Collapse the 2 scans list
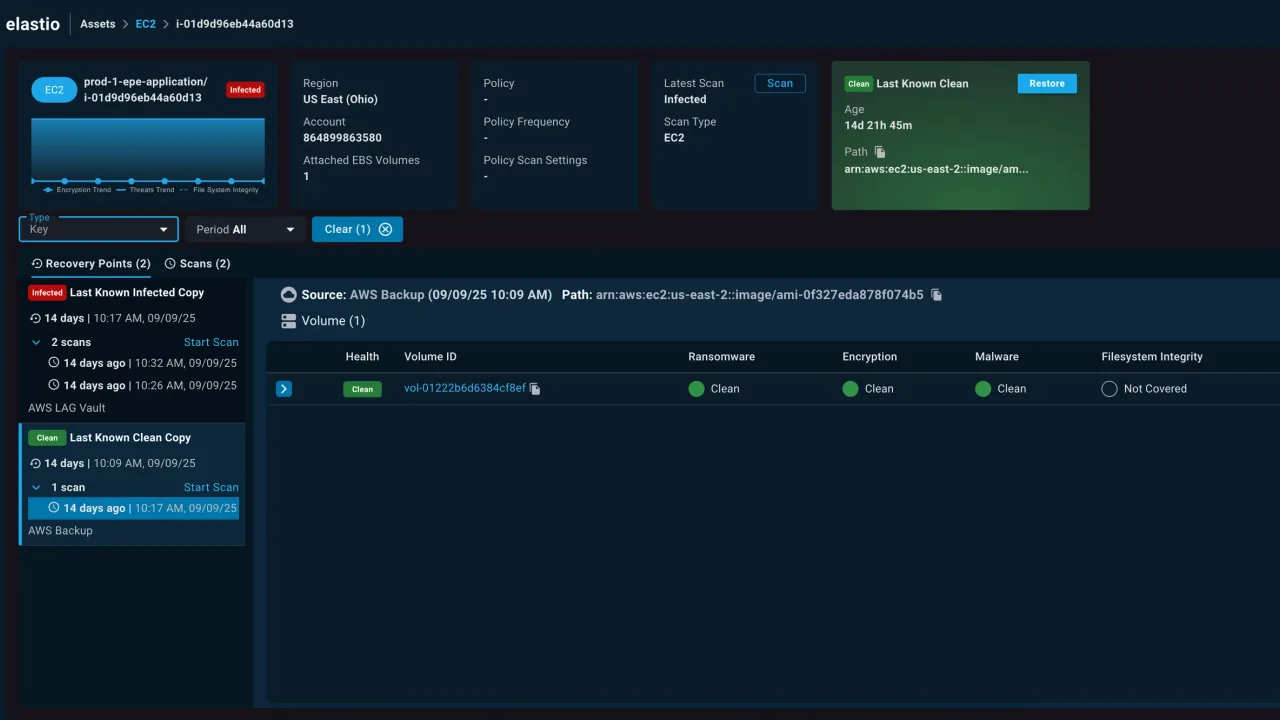 37,342
